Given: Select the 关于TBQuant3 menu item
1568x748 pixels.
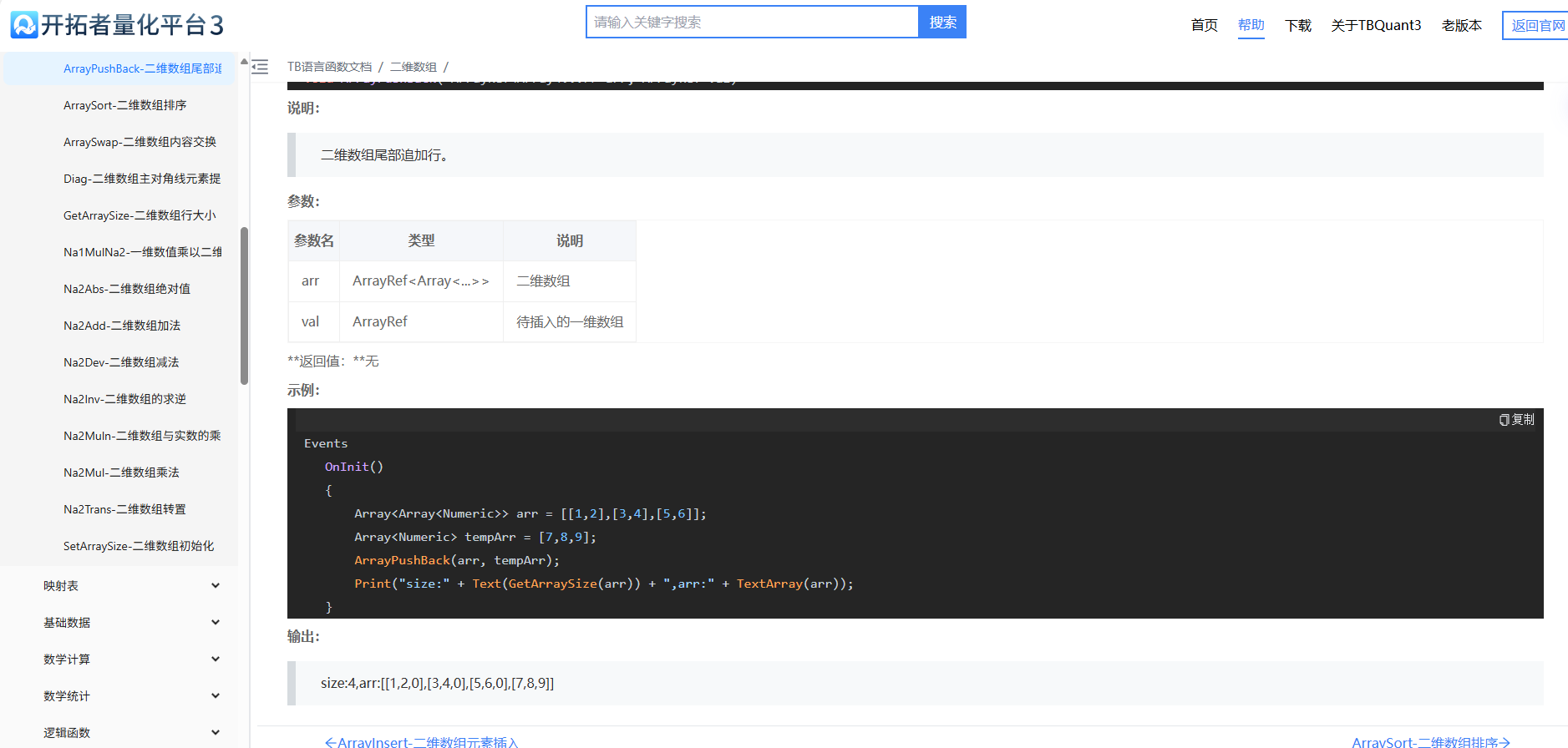Looking at the screenshot, I should 1375,26.
